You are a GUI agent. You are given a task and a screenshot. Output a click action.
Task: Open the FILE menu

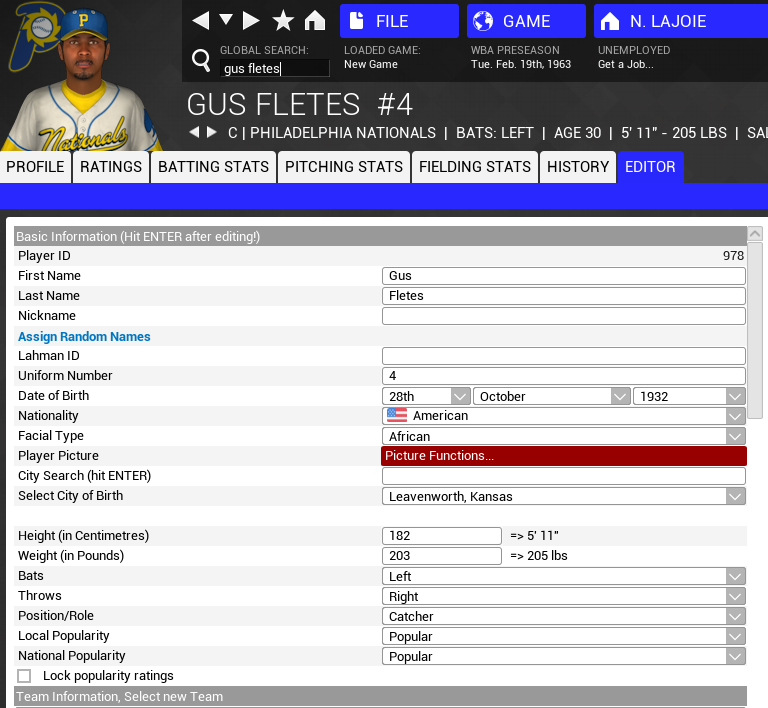click(398, 21)
